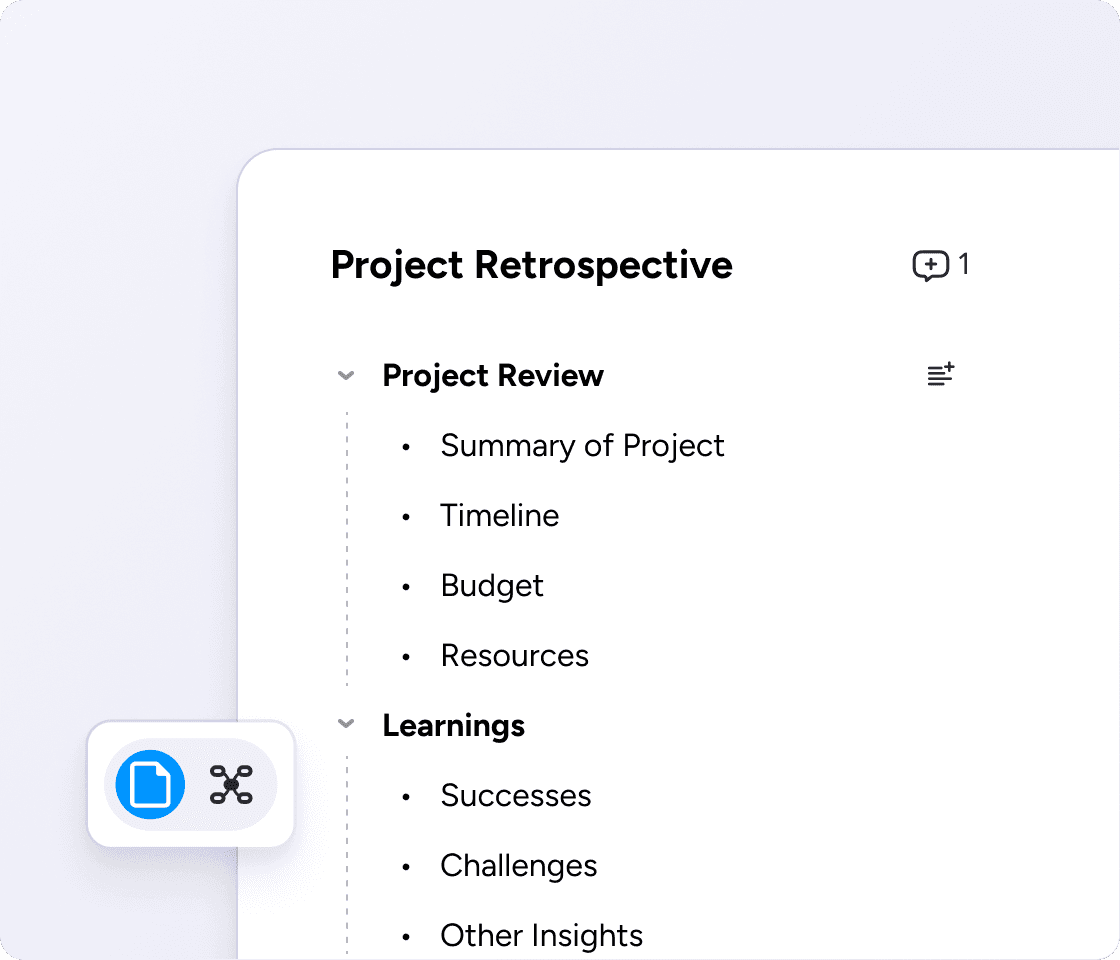The height and width of the screenshot is (960, 1120).
Task: Collapse the Project Review section
Action: [x=346, y=376]
